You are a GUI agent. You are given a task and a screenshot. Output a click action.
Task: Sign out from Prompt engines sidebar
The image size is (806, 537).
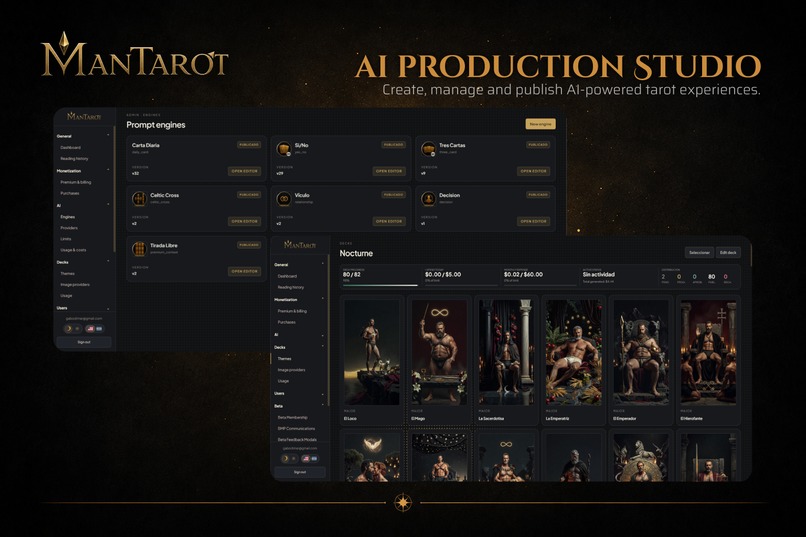coord(84,342)
